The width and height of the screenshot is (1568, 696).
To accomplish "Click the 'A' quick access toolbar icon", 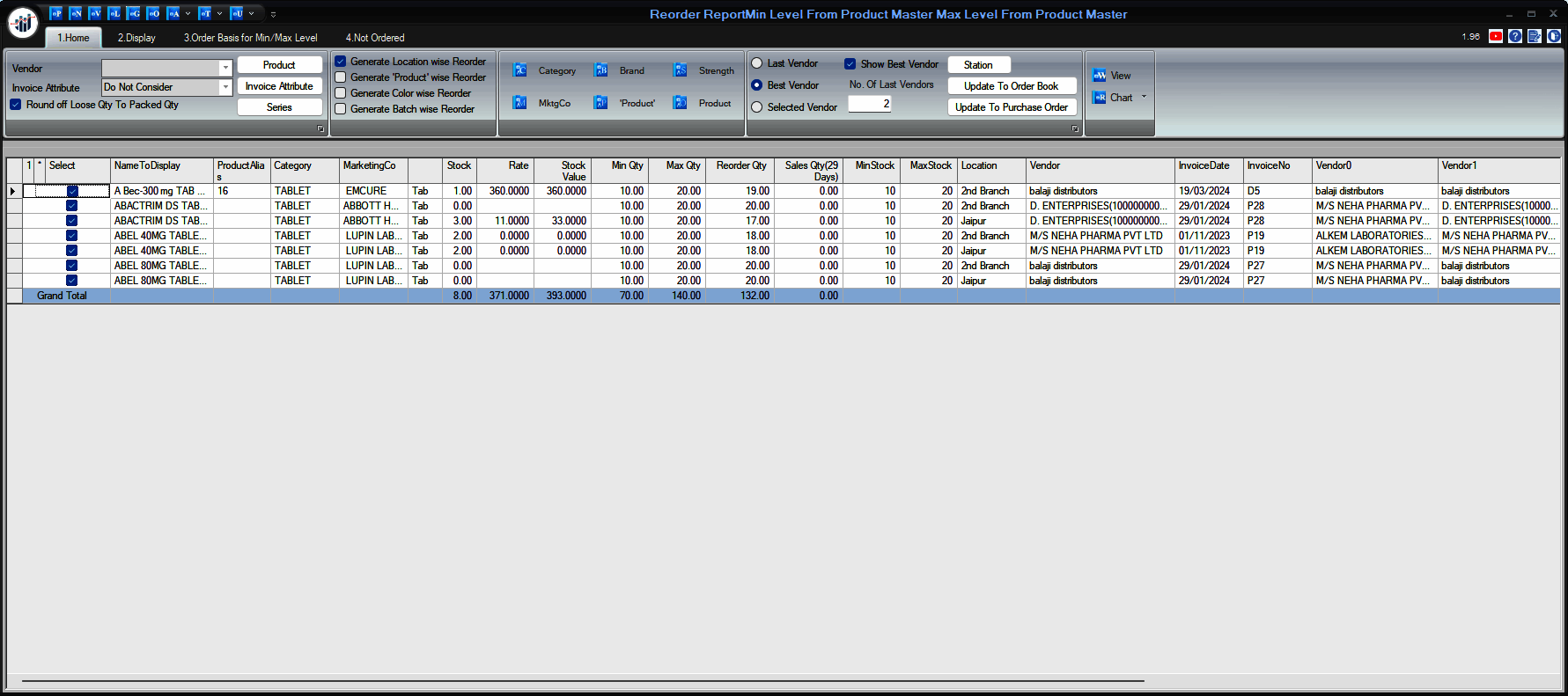I will click(x=173, y=13).
